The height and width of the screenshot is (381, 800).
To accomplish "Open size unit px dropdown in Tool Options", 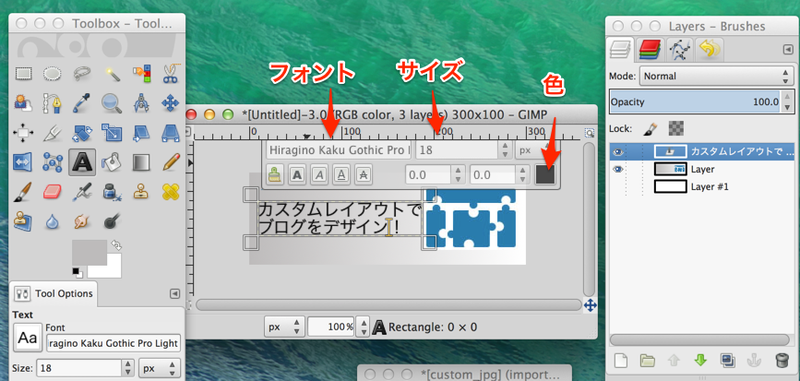I will click(160, 368).
